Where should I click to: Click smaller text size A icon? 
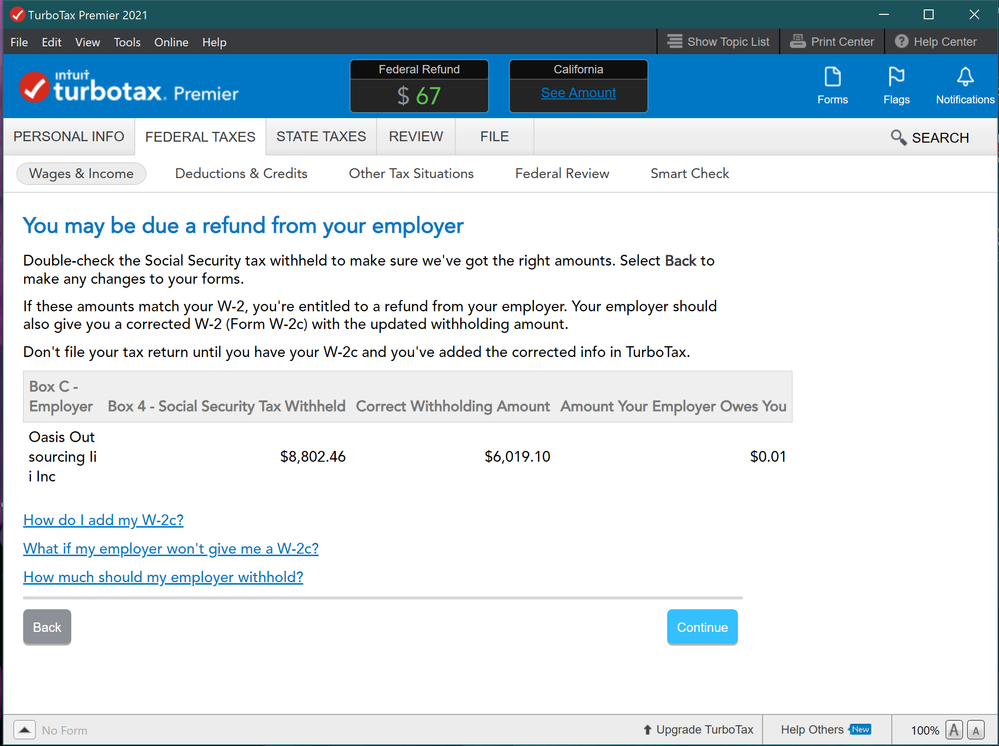(x=975, y=730)
